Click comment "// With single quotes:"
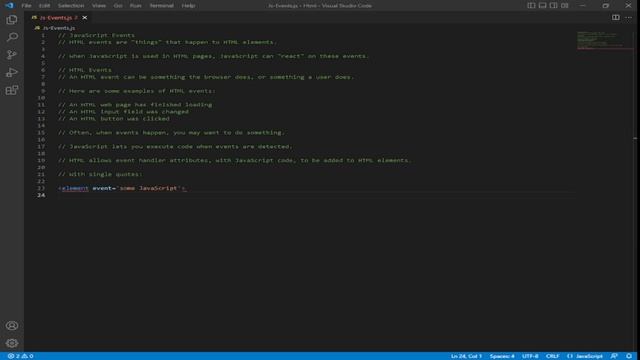This screenshot has height=360, width=640. pyautogui.click(x=100, y=174)
